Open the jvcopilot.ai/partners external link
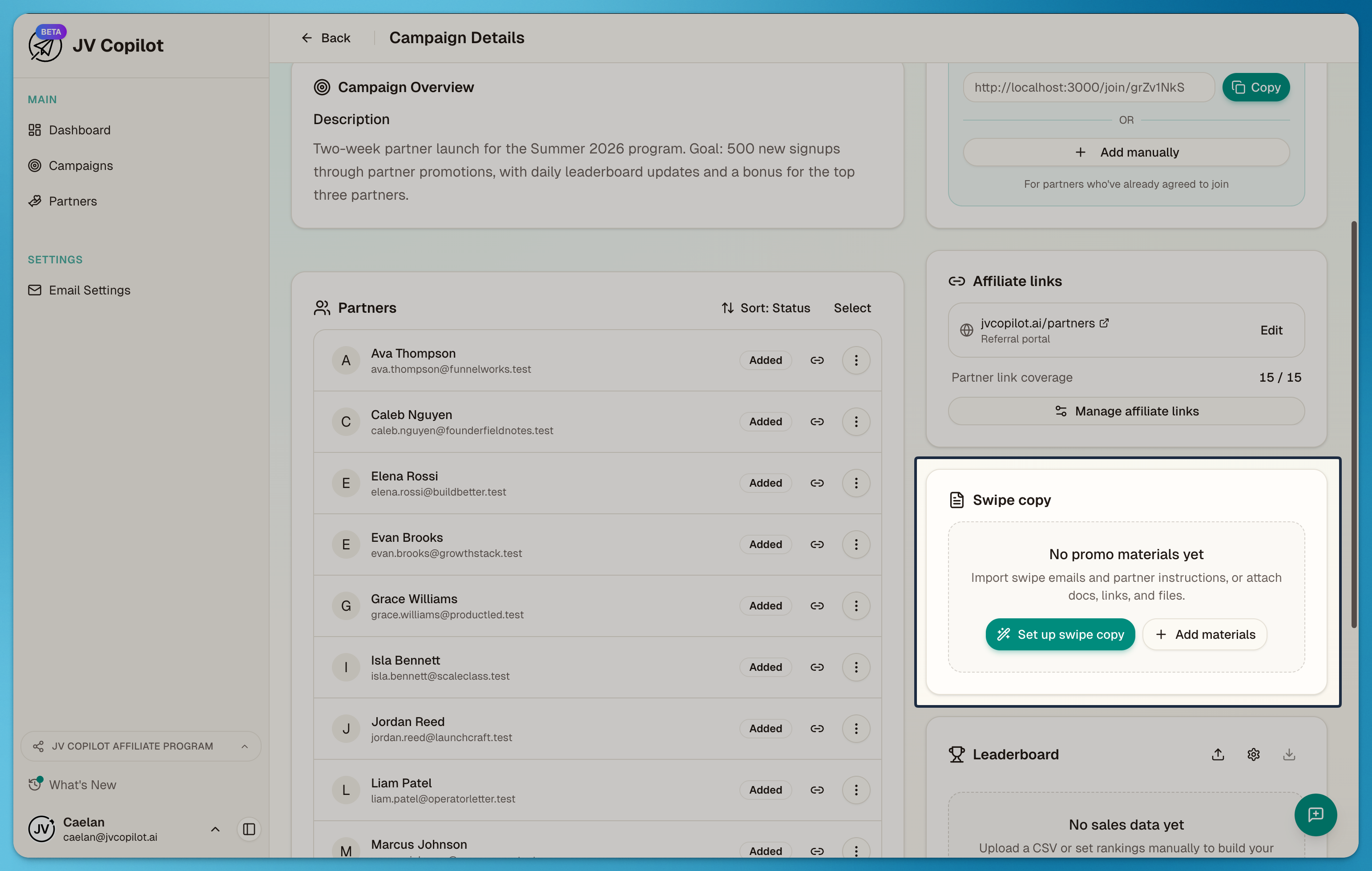This screenshot has width=1372, height=871. coord(1045,323)
